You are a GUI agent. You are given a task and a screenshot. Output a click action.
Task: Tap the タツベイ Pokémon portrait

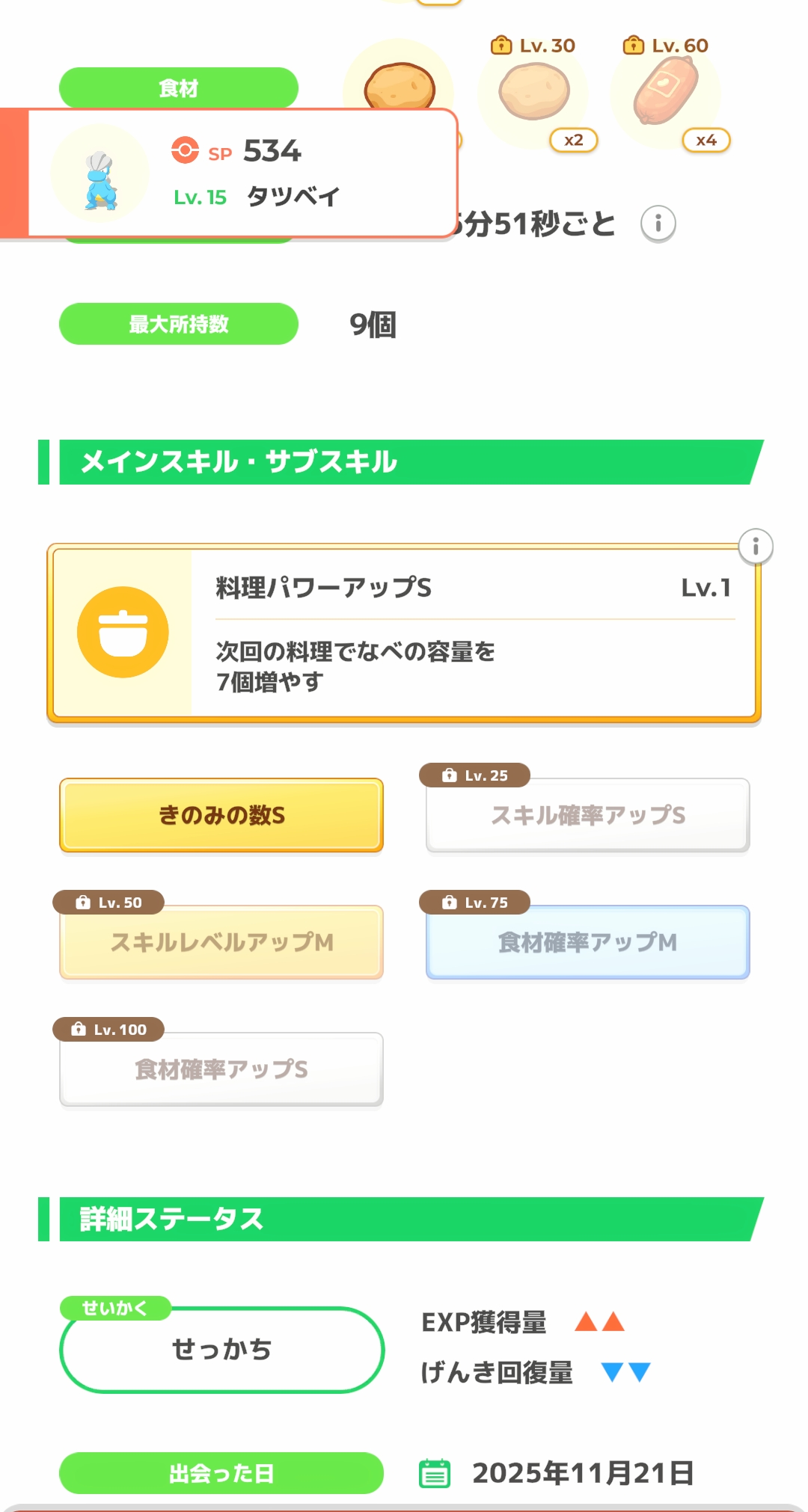click(x=100, y=175)
